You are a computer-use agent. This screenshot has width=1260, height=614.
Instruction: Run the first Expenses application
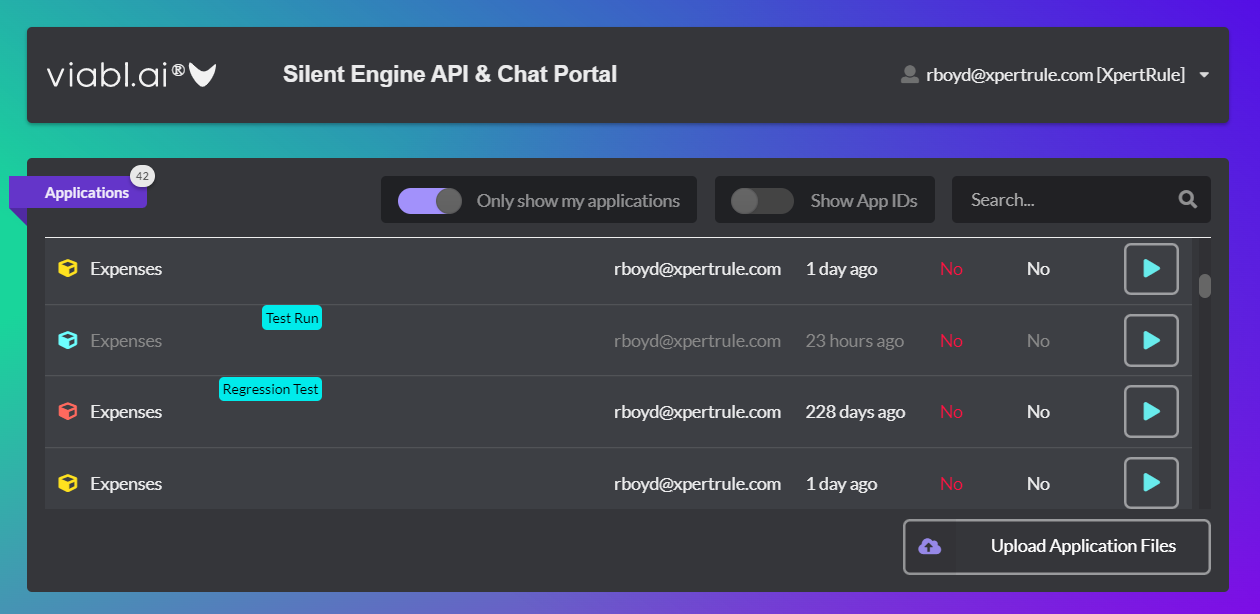click(1151, 268)
